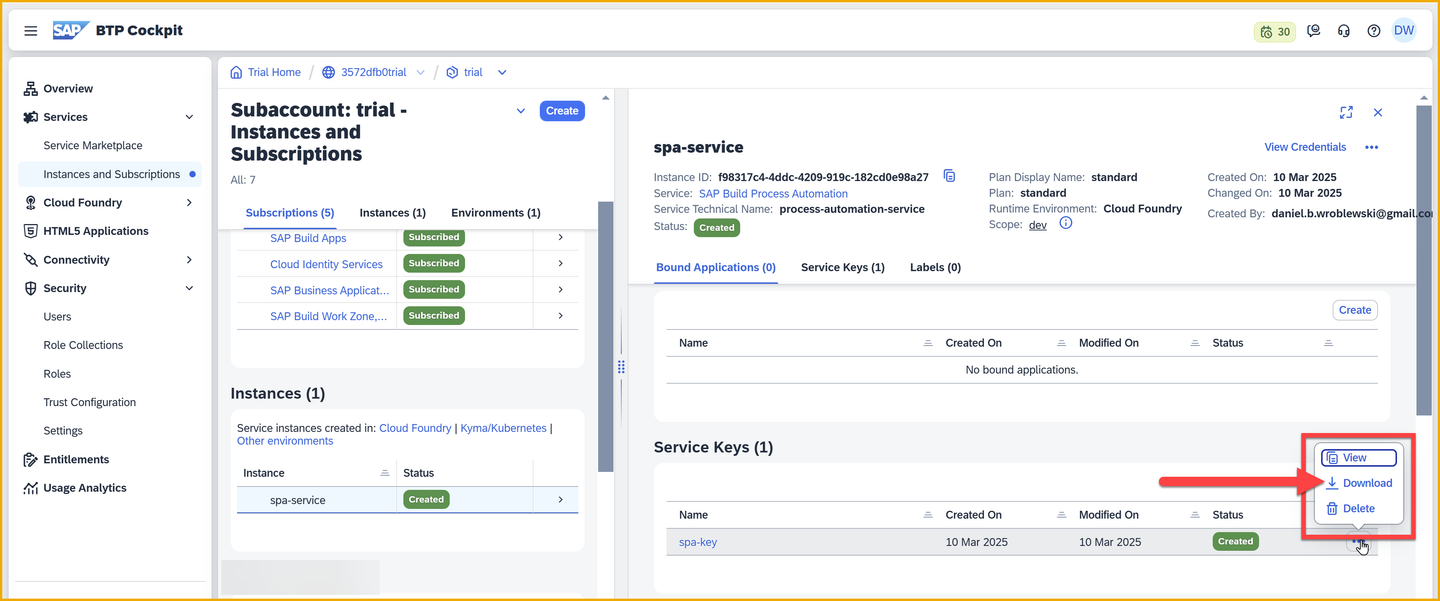Open the spa-key service key link
The height and width of the screenshot is (601, 1440).
pos(698,542)
